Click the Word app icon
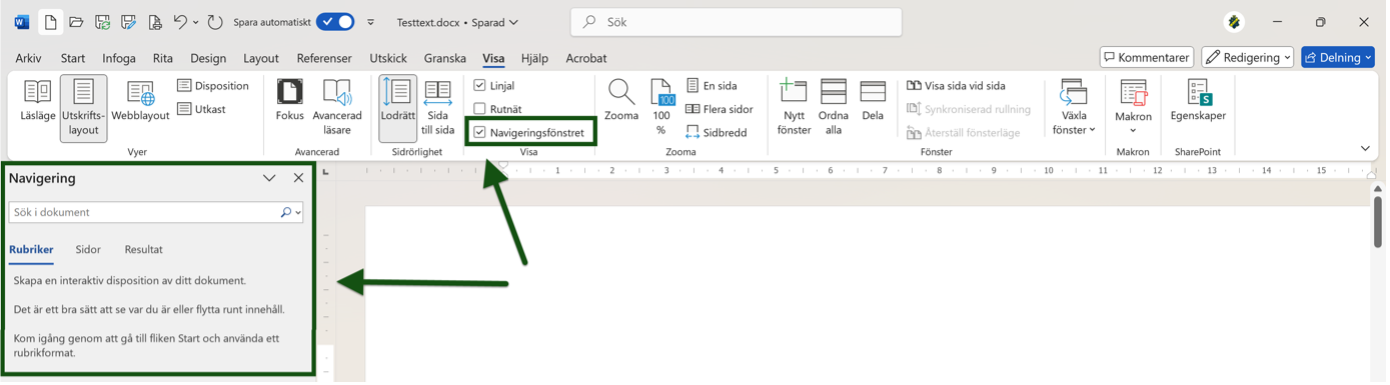The height and width of the screenshot is (385, 1390). 22,22
